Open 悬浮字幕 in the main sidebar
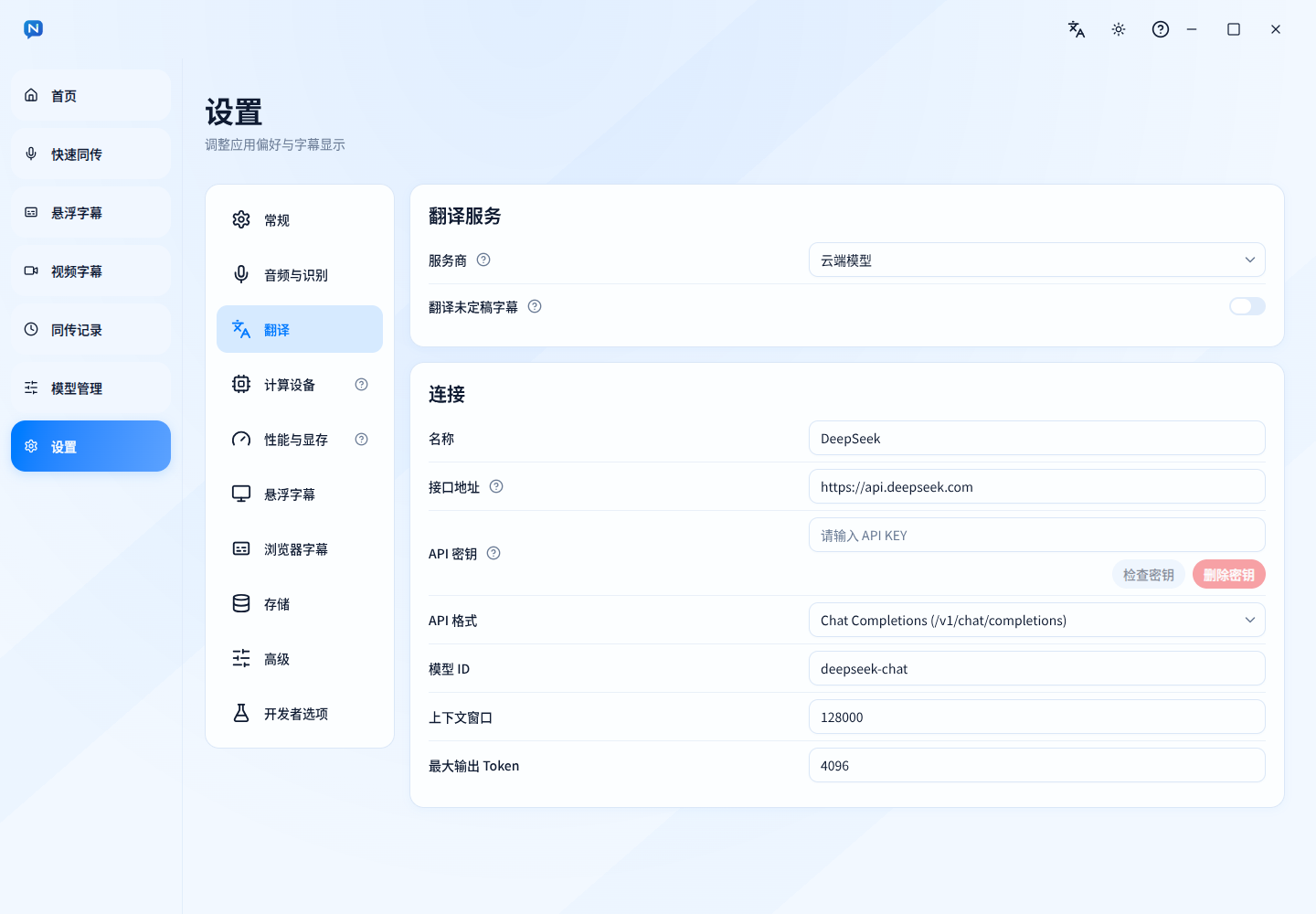This screenshot has height=914, width=1316. point(90,212)
